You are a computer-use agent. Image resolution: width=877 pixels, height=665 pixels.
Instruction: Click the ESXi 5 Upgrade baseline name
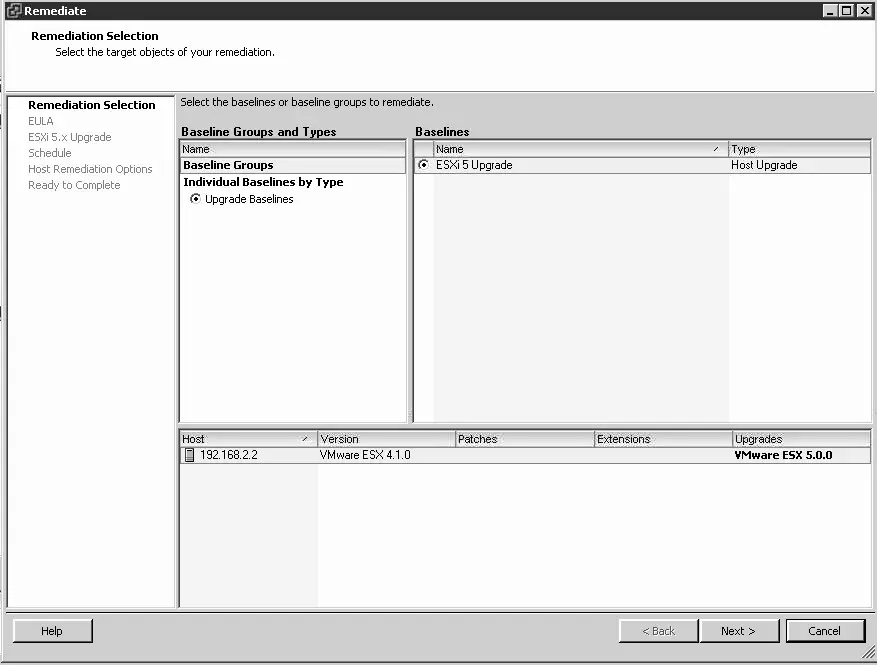[x=474, y=165]
